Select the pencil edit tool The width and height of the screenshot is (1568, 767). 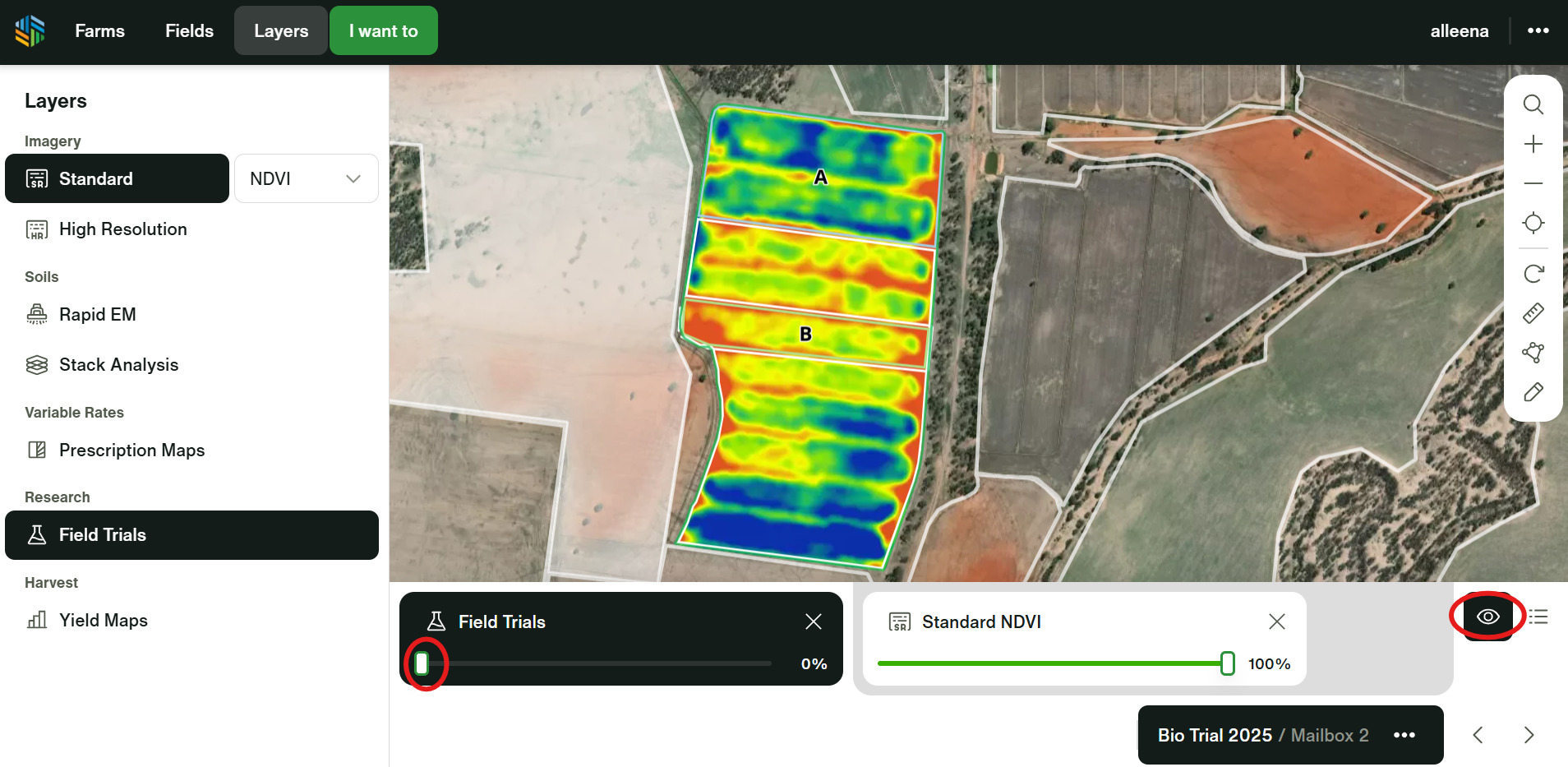tap(1533, 392)
